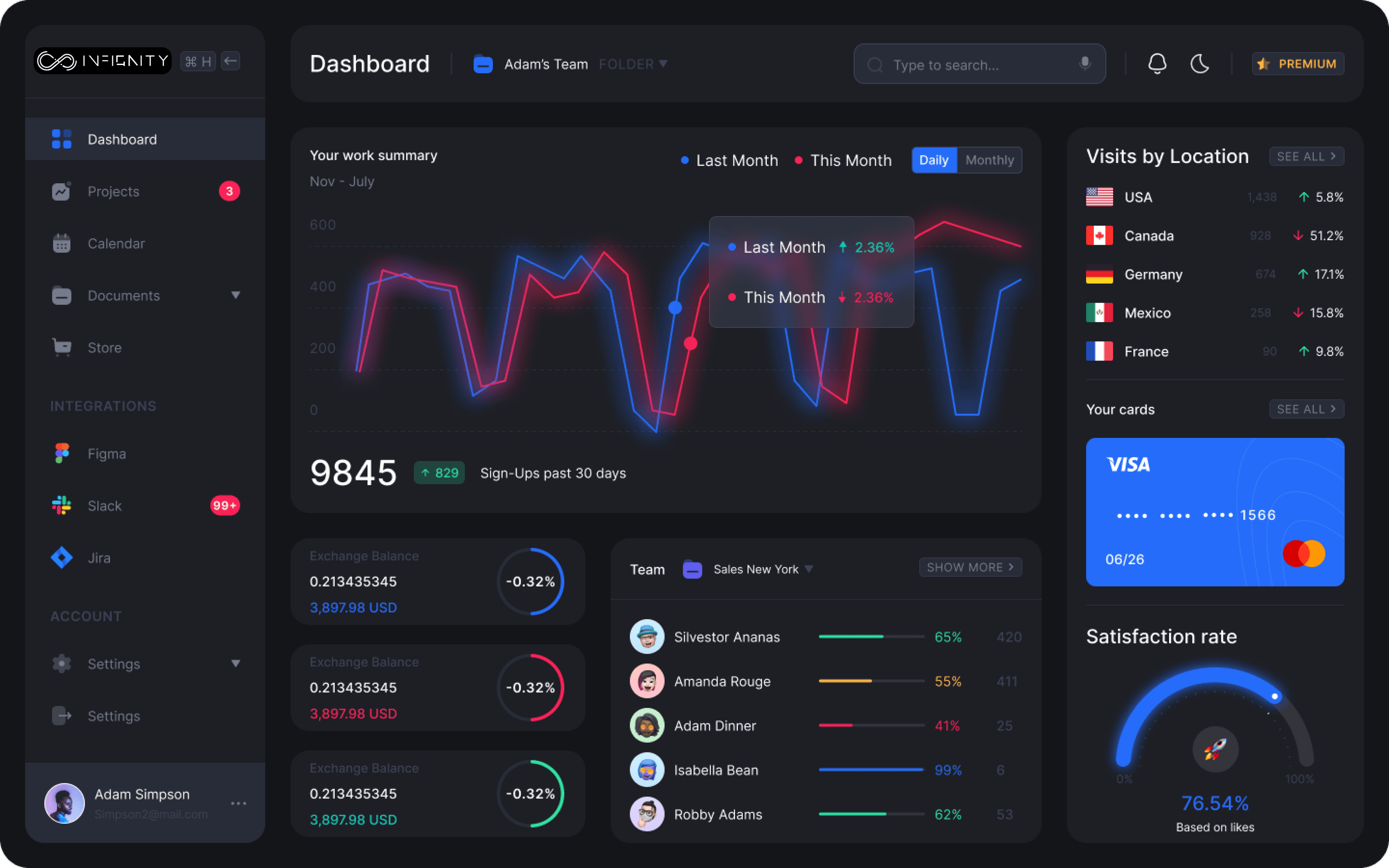Viewport: 1389px width, 868px height.
Task: Switch chart to Daily view
Action: tap(934, 160)
